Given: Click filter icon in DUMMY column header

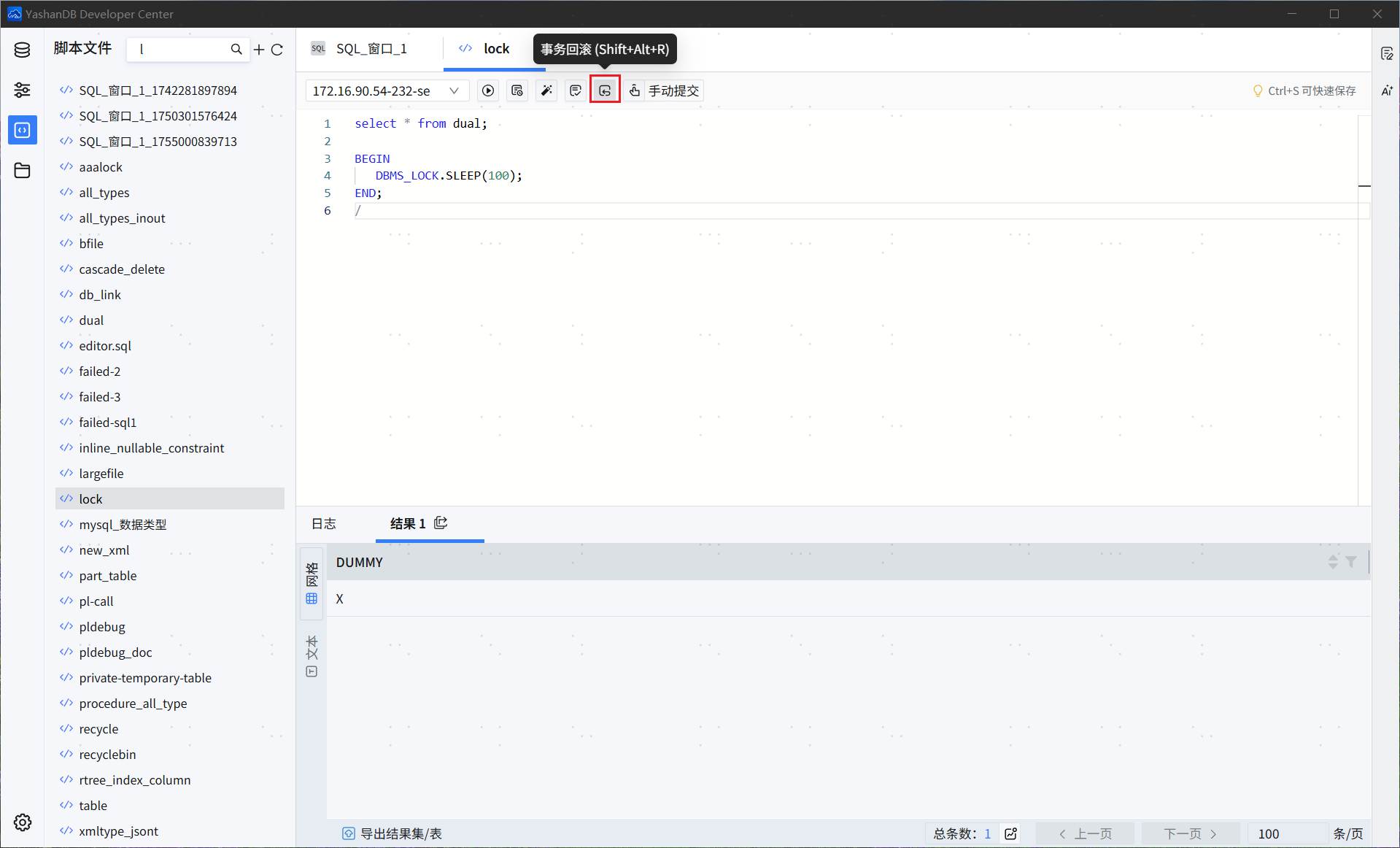Looking at the screenshot, I should tap(1351, 562).
